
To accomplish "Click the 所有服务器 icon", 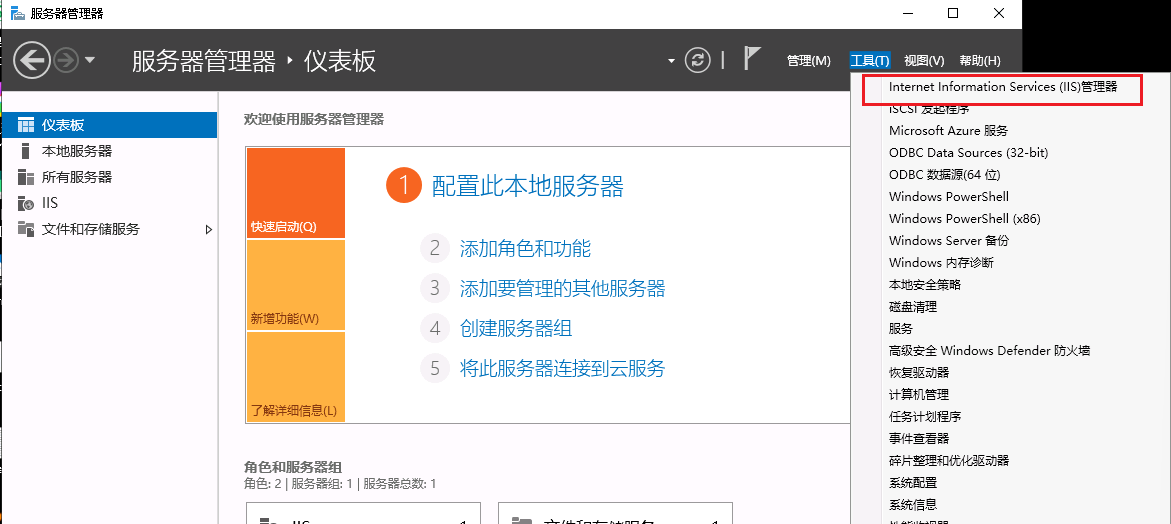I will (x=26, y=177).
